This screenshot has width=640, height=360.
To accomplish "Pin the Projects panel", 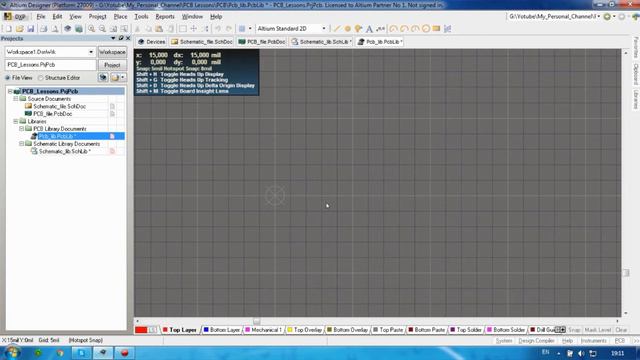I will [x=121, y=38].
